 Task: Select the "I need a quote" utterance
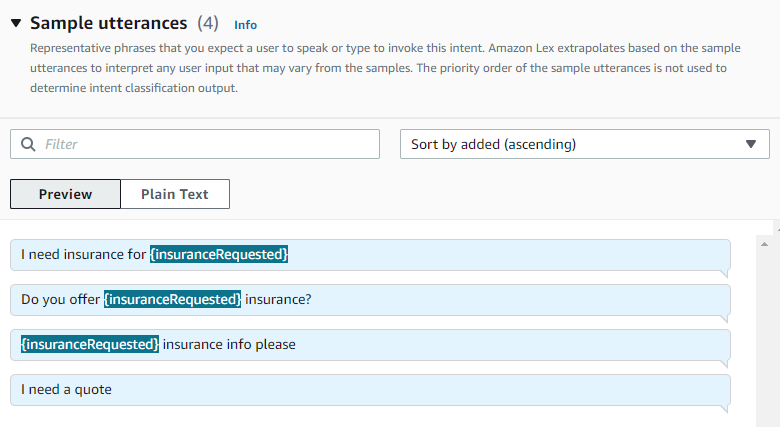[66, 389]
